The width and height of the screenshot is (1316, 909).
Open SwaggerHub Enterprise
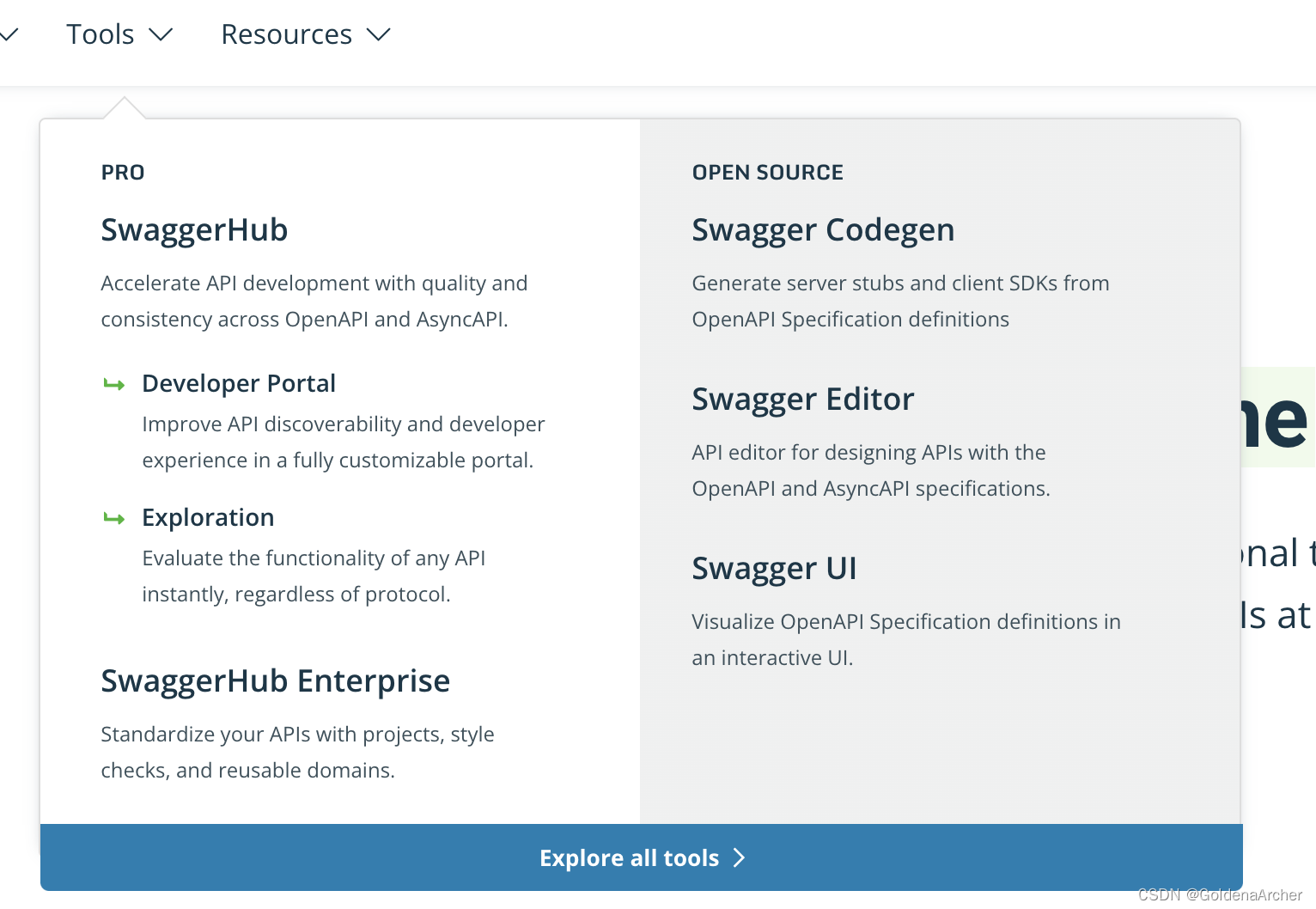[x=275, y=681]
